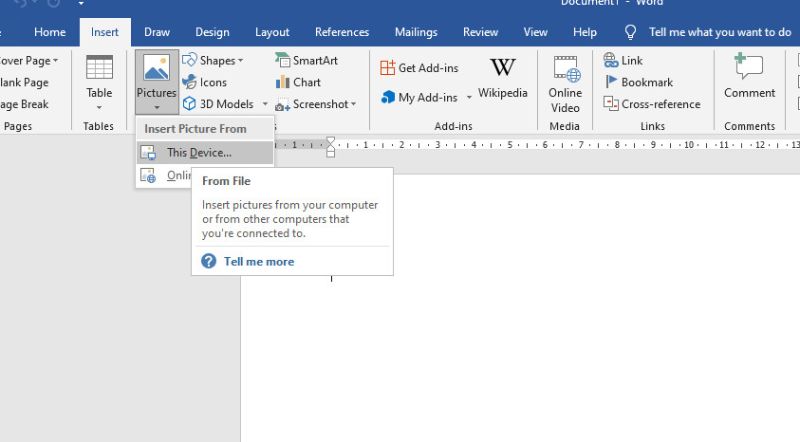Expand the 3D Models dropdown arrow
800x442 pixels.
(265, 104)
